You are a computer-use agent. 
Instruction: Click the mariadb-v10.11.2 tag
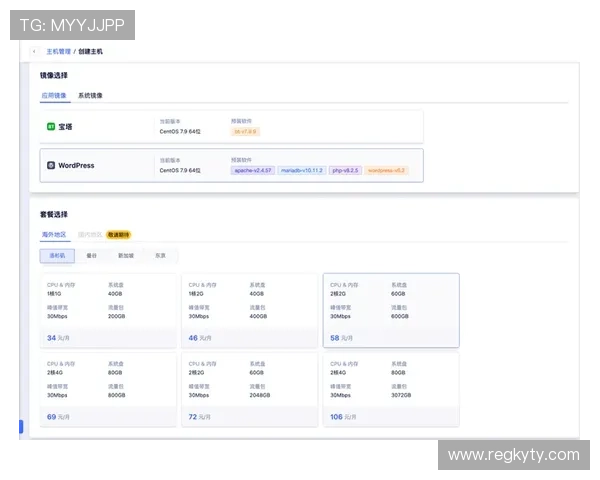pos(302,170)
